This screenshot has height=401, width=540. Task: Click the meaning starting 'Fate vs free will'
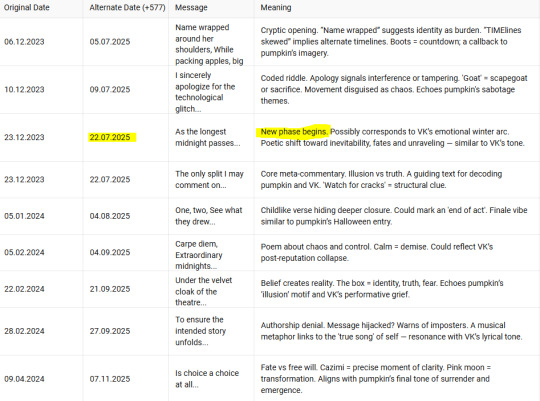point(376,379)
